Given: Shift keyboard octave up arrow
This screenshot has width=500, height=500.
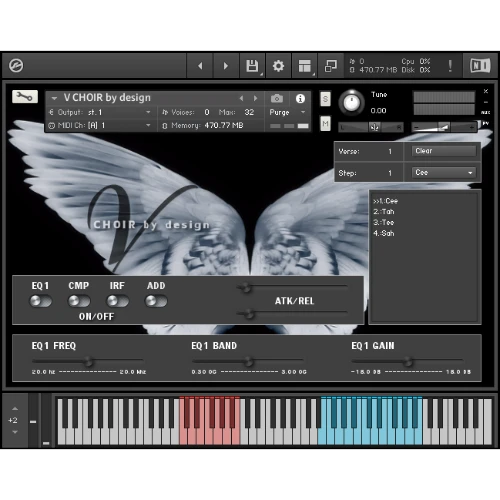Looking at the screenshot, I should point(15,409).
